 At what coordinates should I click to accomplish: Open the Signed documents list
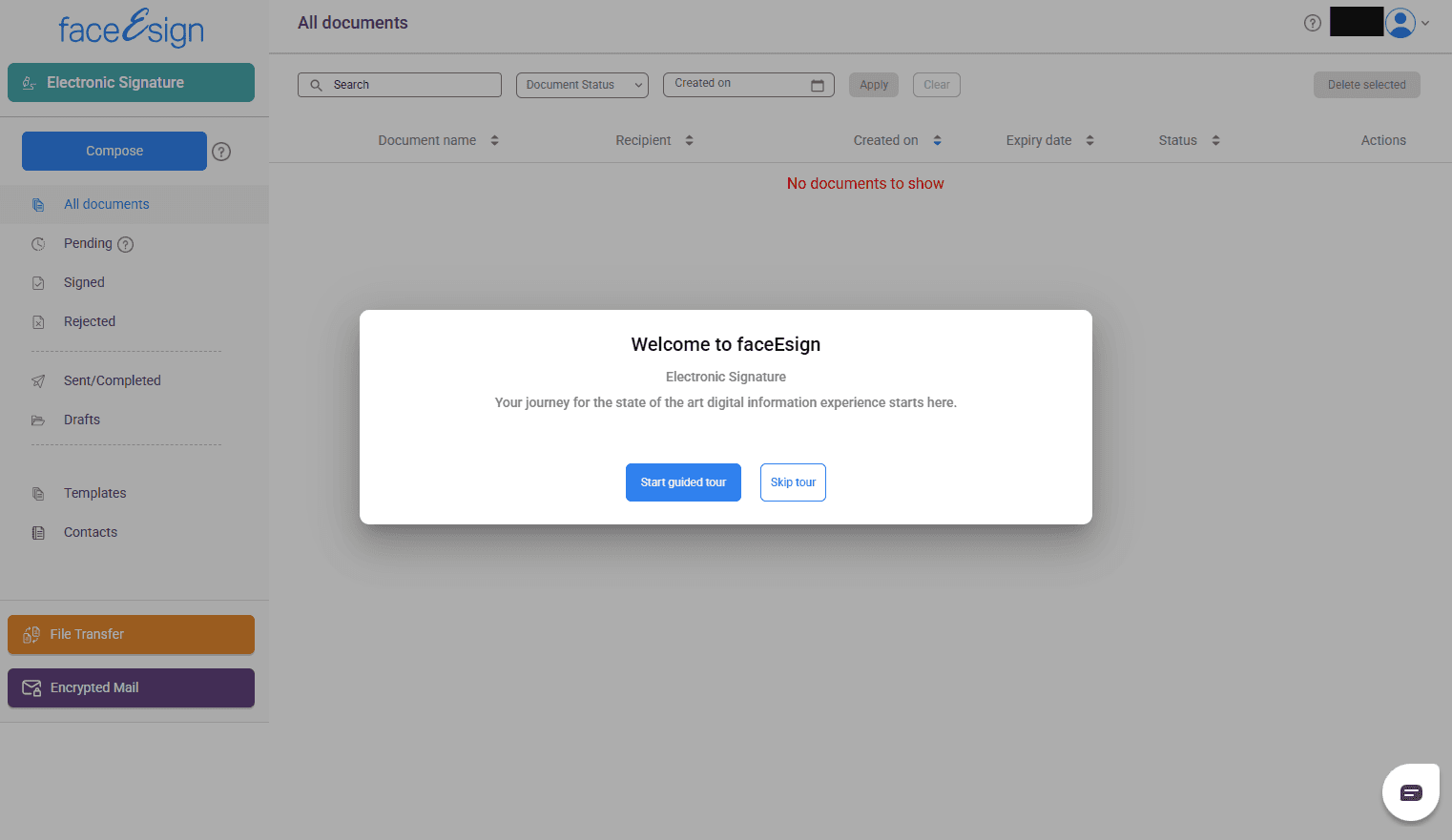click(x=84, y=283)
